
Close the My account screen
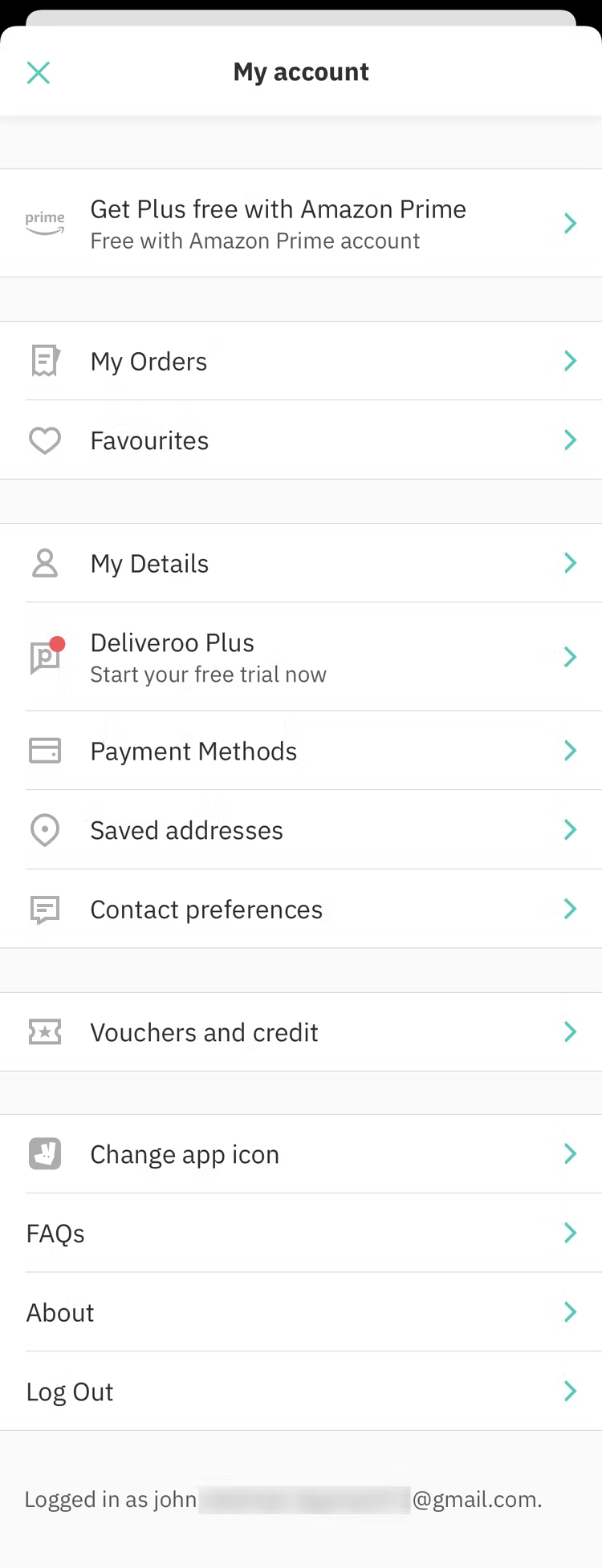click(39, 73)
